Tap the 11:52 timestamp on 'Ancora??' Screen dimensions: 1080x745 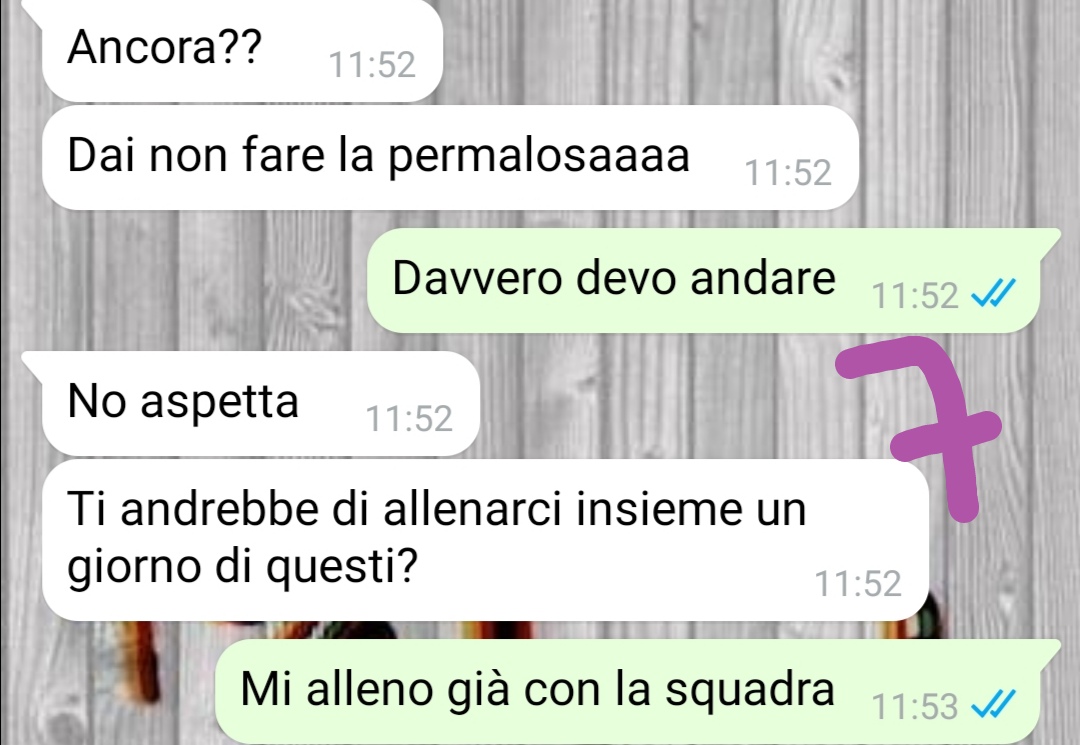point(372,65)
